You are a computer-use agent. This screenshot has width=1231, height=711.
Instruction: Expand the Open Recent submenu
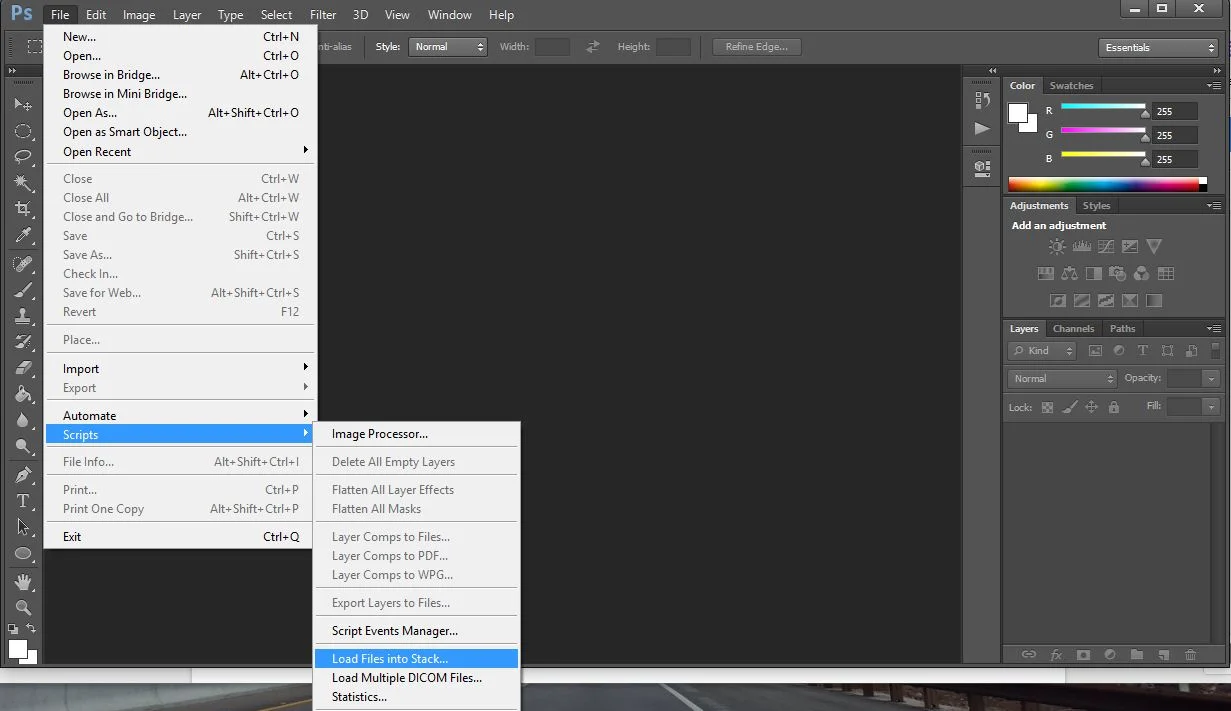click(181, 152)
